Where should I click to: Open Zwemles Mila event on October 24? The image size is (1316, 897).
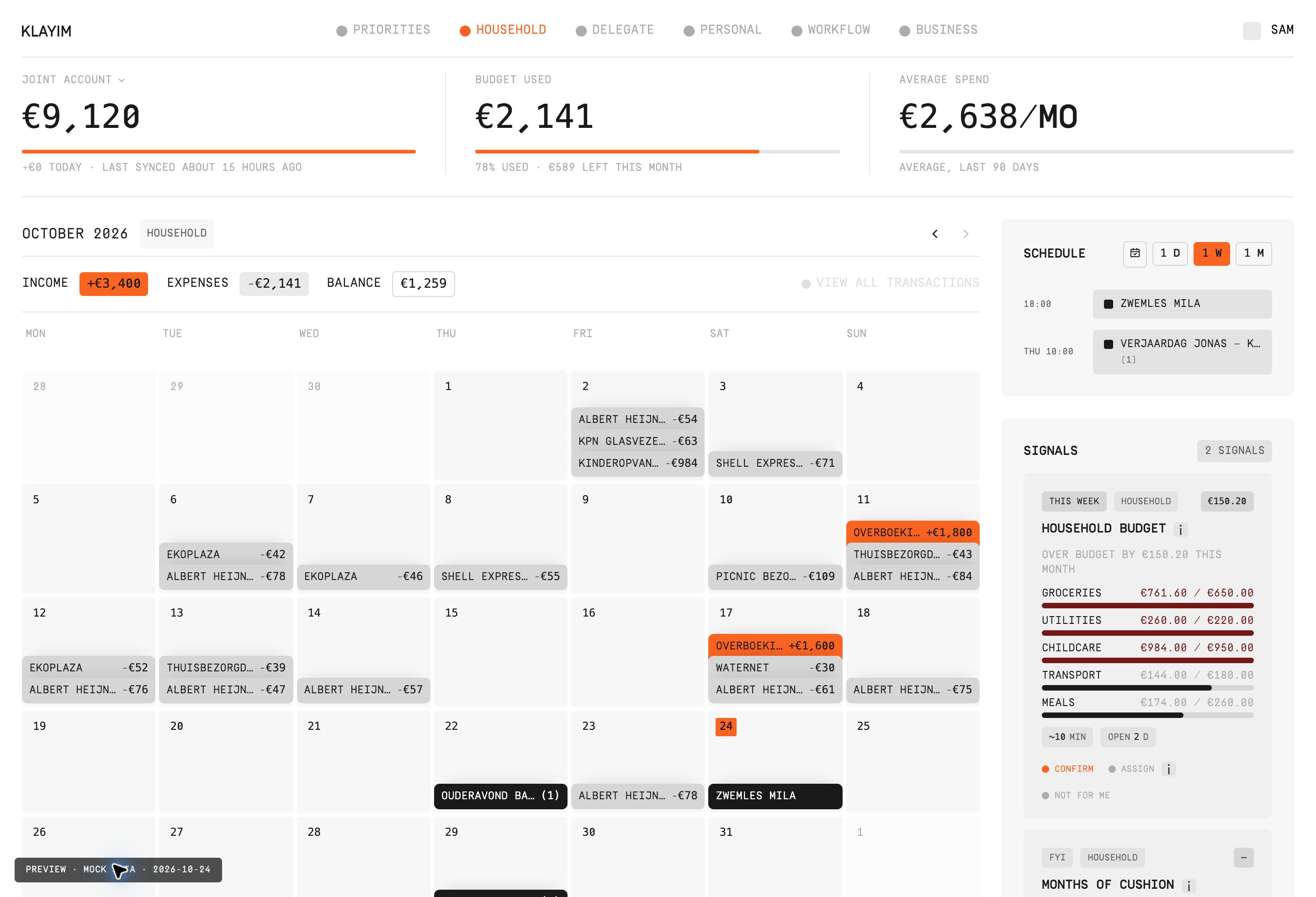tap(775, 796)
